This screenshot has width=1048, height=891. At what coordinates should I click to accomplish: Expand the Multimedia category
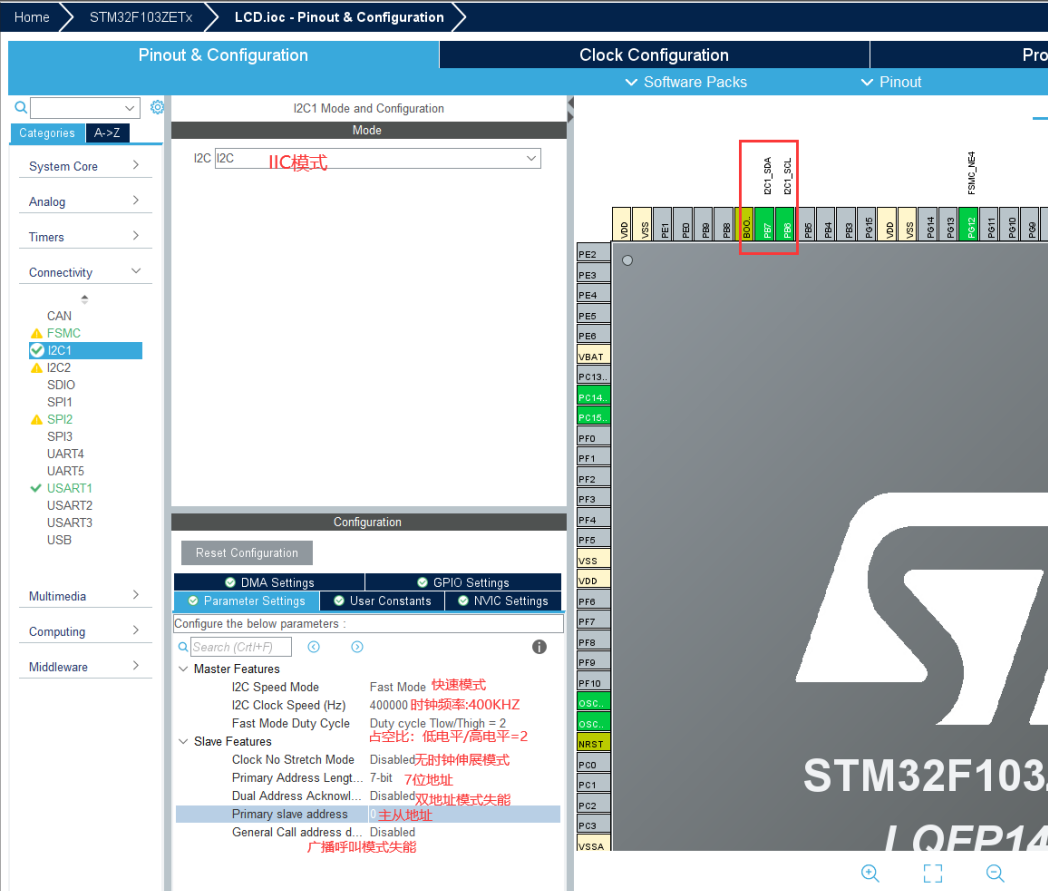pos(85,596)
